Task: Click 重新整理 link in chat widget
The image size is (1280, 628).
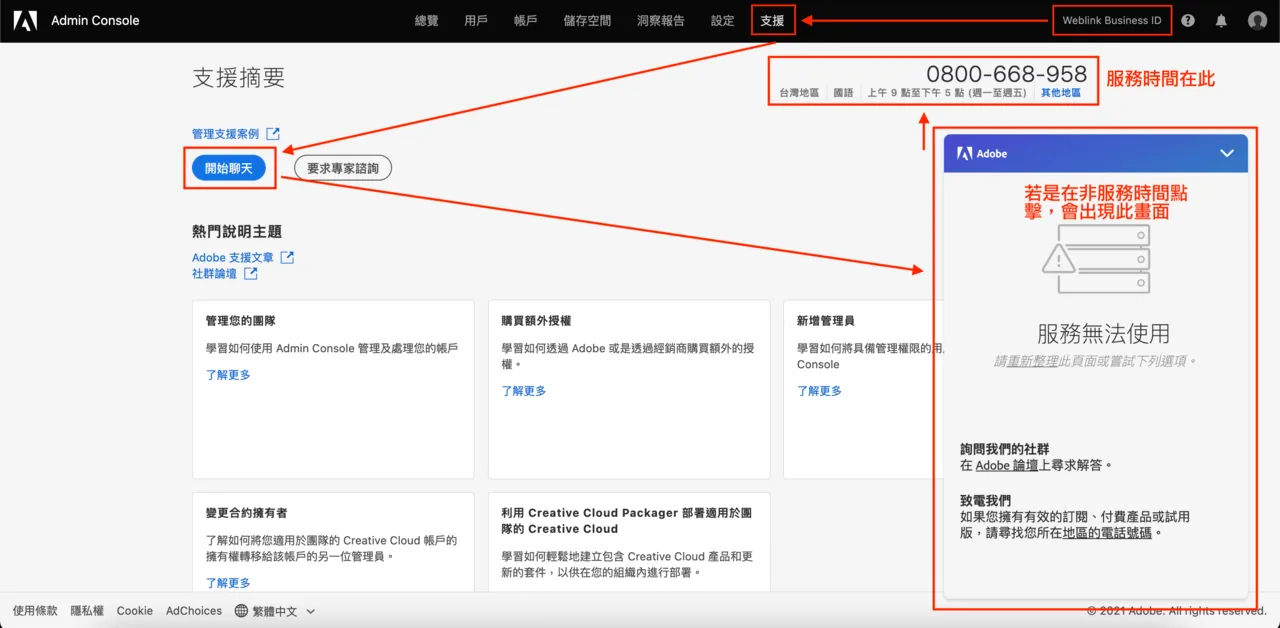Action: tap(1032, 361)
